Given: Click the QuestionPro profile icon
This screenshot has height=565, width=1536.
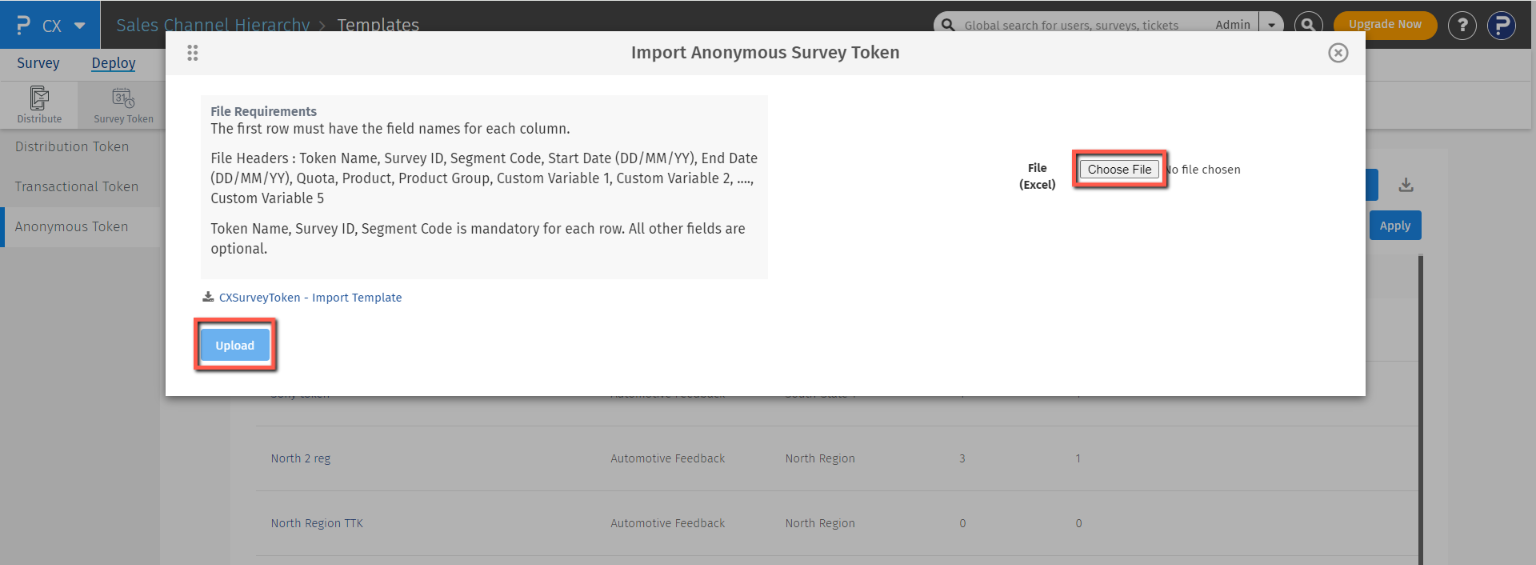Looking at the screenshot, I should (x=1502, y=25).
